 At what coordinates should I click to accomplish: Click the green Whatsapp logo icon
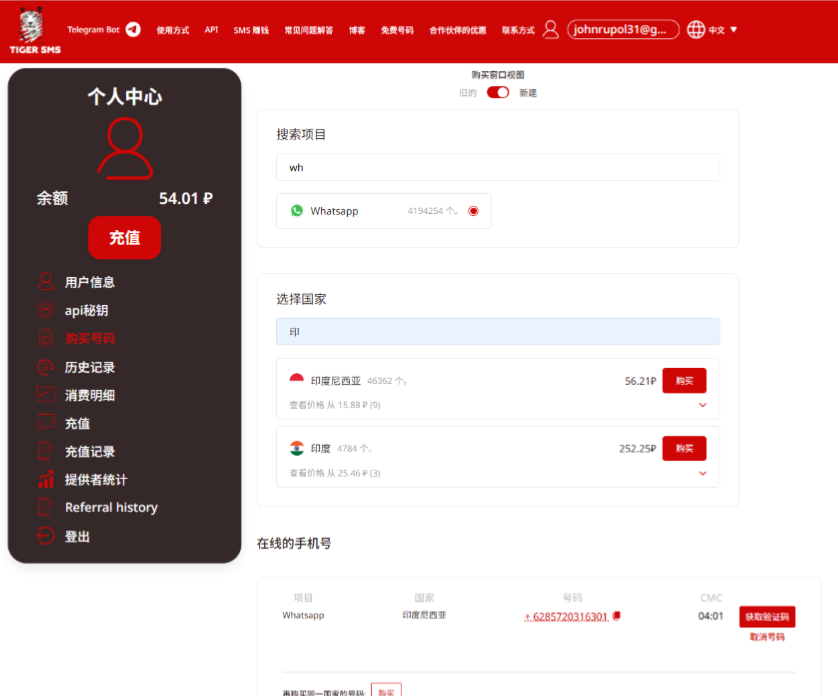[297, 211]
